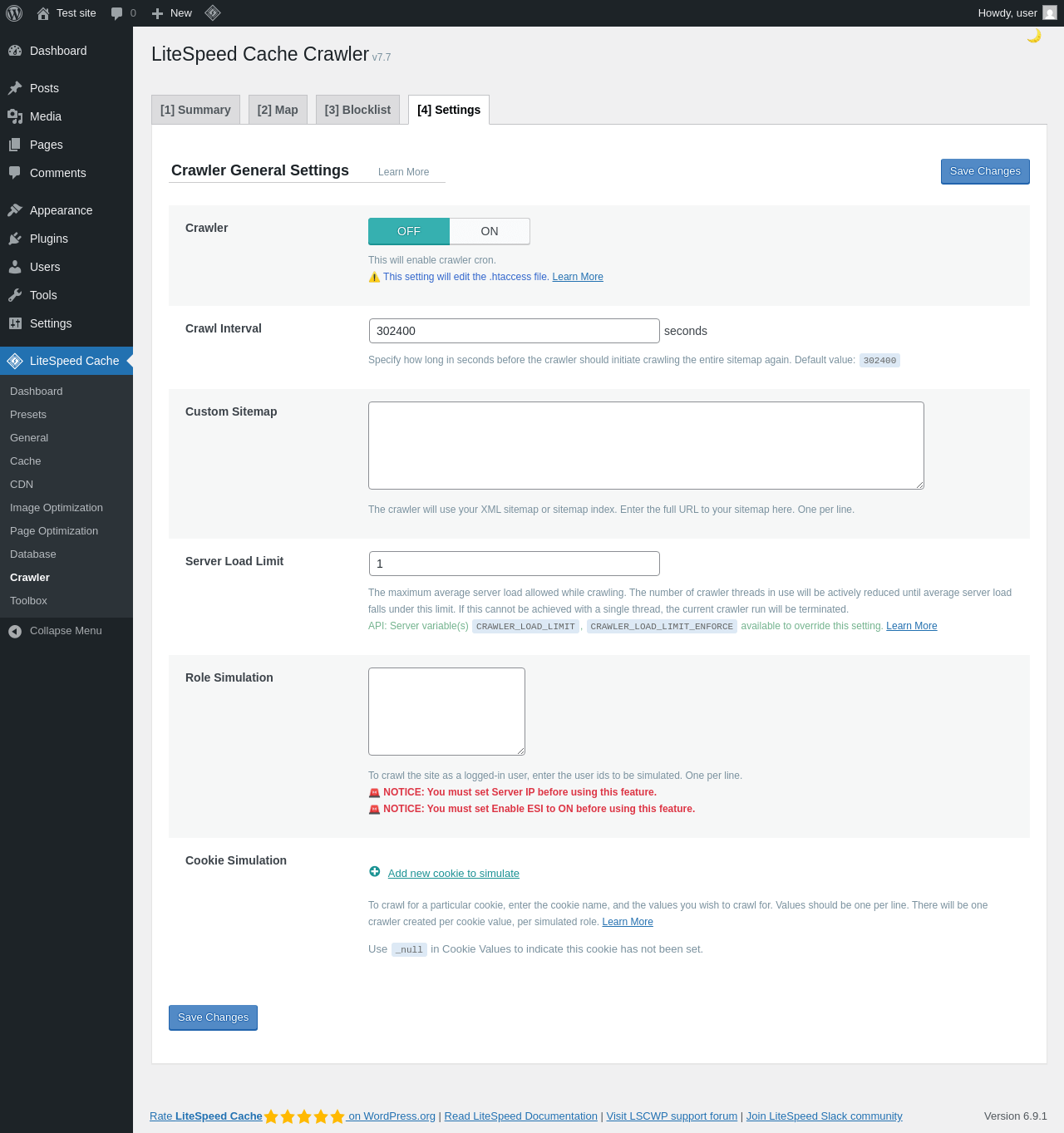Viewport: 1064px width, 1133px height.
Task: Focus the Crawl Interval input field
Action: click(x=515, y=331)
